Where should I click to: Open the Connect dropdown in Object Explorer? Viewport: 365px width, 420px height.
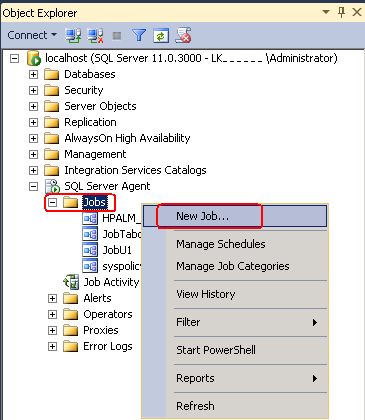click(32, 35)
